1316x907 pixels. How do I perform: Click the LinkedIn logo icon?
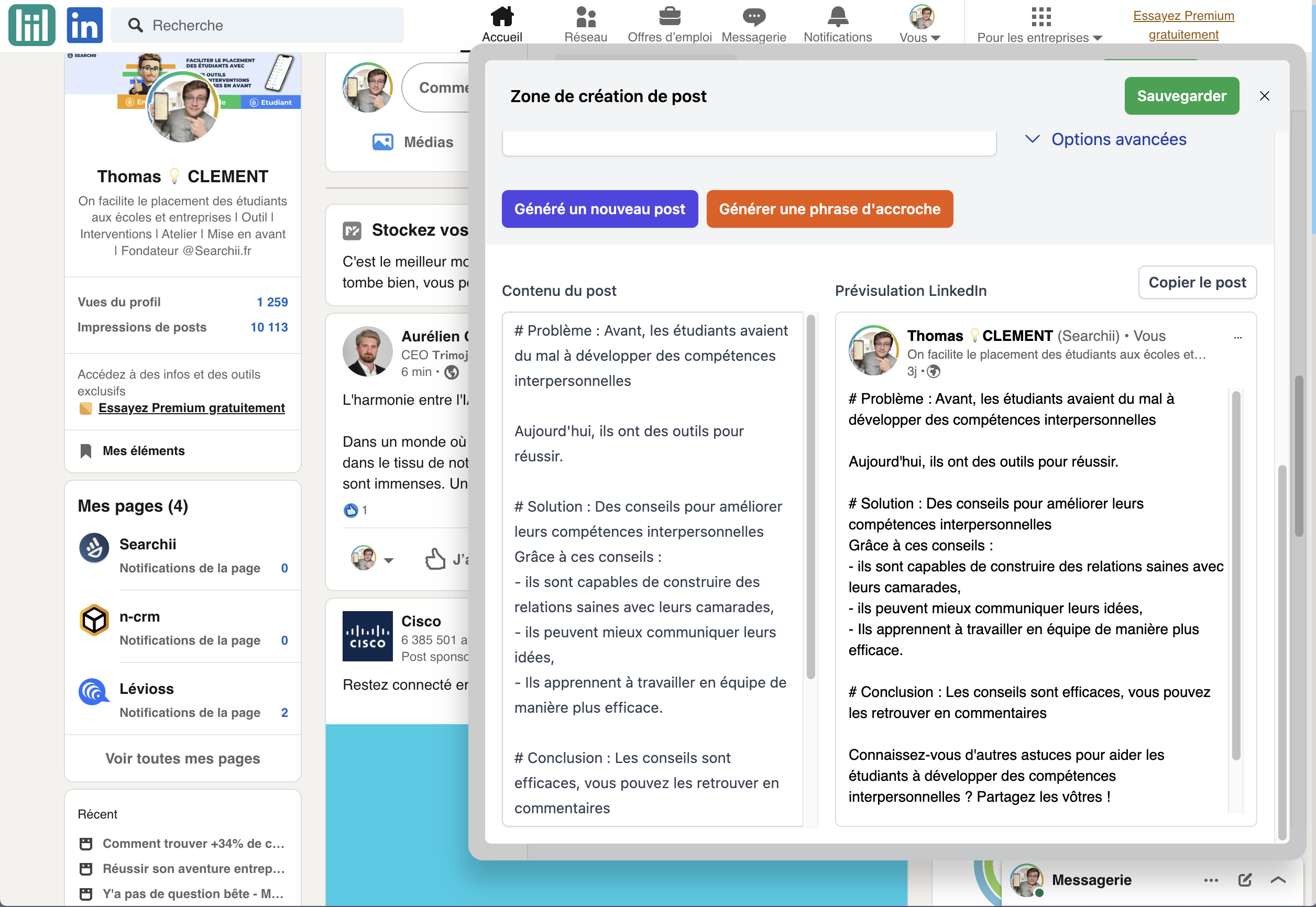pyautogui.click(x=85, y=25)
